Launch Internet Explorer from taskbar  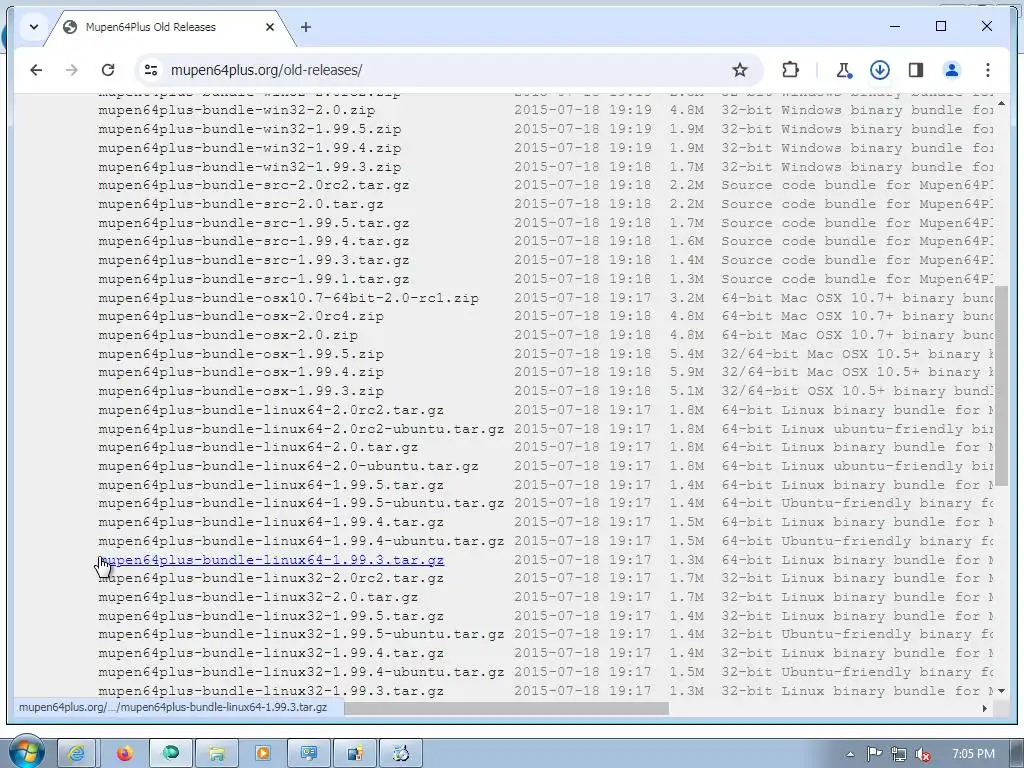click(76, 754)
